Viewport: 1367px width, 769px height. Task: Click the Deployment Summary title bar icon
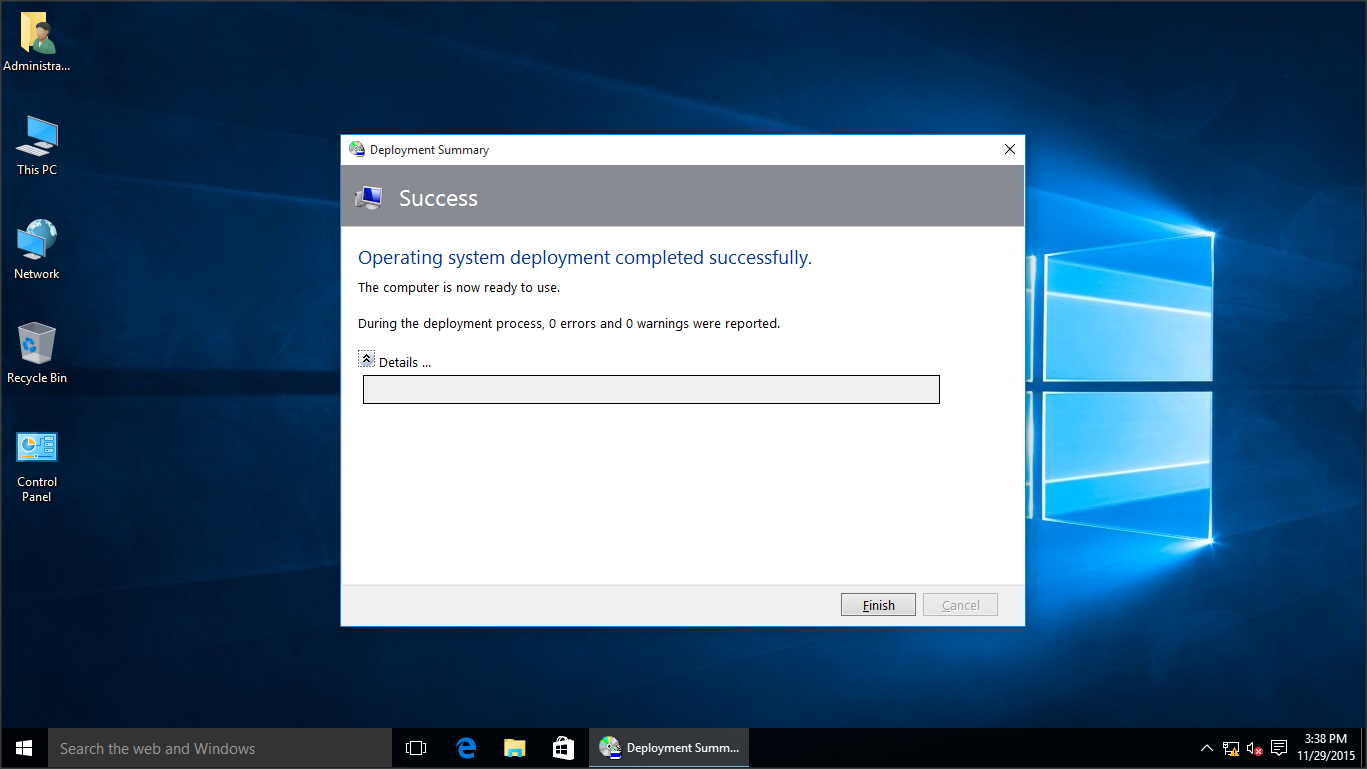(x=357, y=150)
